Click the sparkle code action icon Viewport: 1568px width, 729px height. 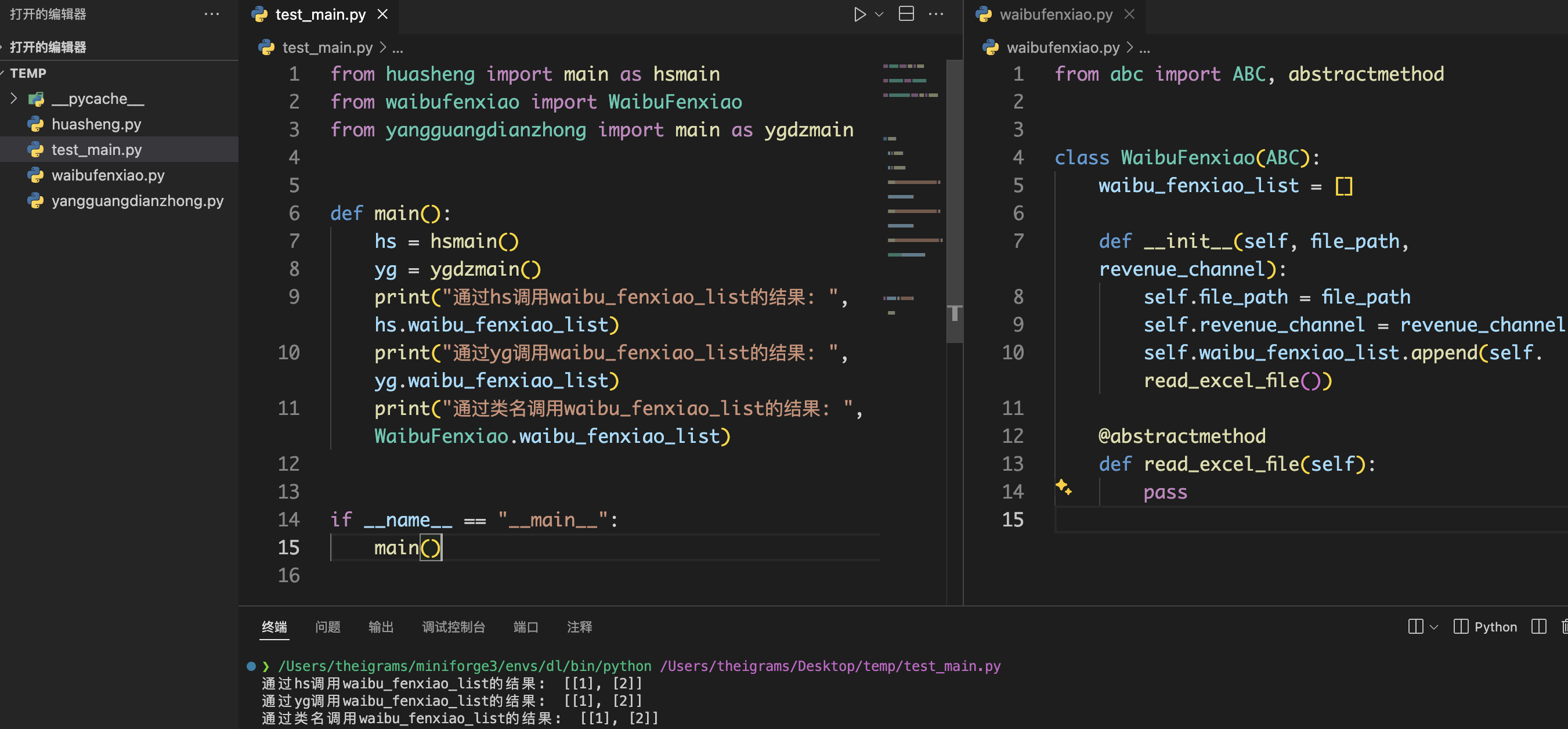[1063, 486]
